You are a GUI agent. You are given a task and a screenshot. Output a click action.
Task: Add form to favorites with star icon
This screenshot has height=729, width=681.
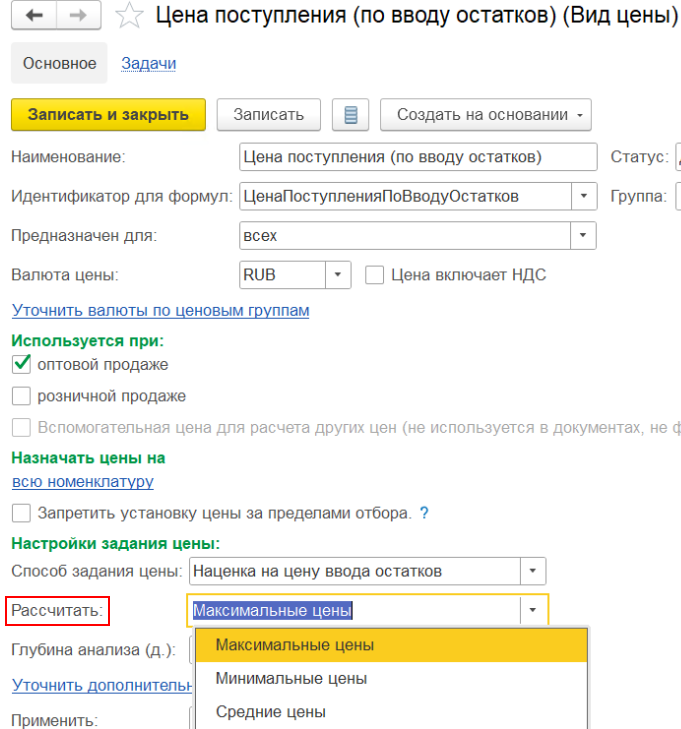128,16
